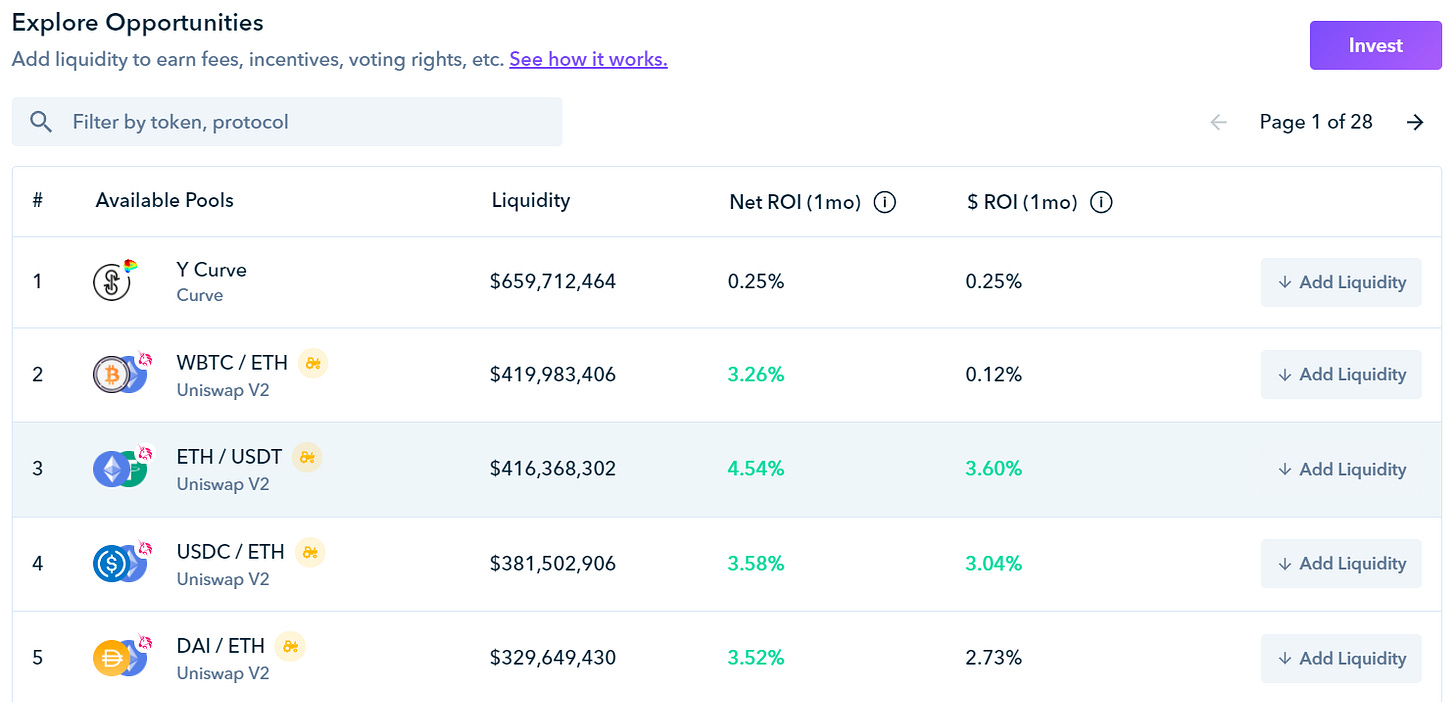
Task: Go to the previous page arrow
Action: tap(1218, 122)
